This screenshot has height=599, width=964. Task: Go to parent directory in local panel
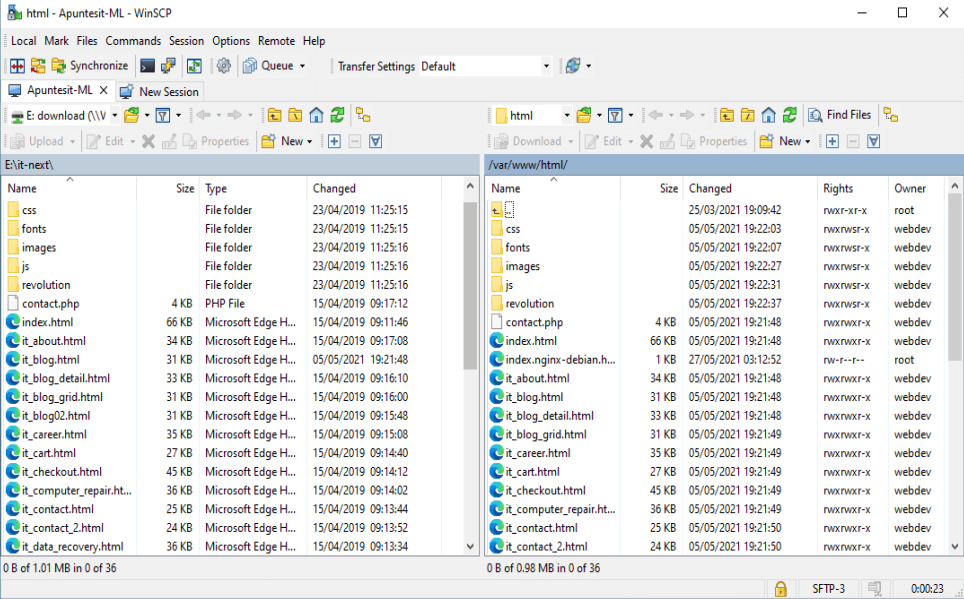click(274, 115)
